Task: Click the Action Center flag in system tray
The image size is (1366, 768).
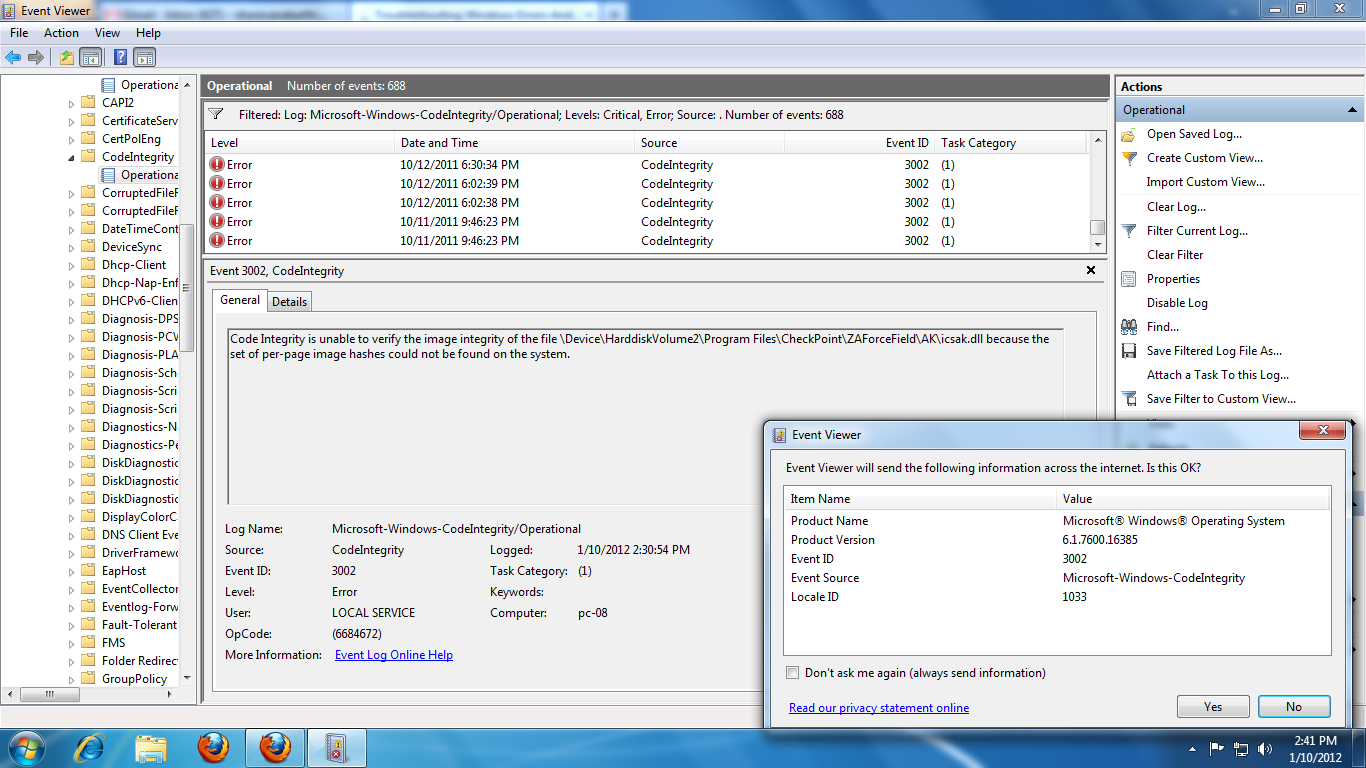Action: 1217,748
